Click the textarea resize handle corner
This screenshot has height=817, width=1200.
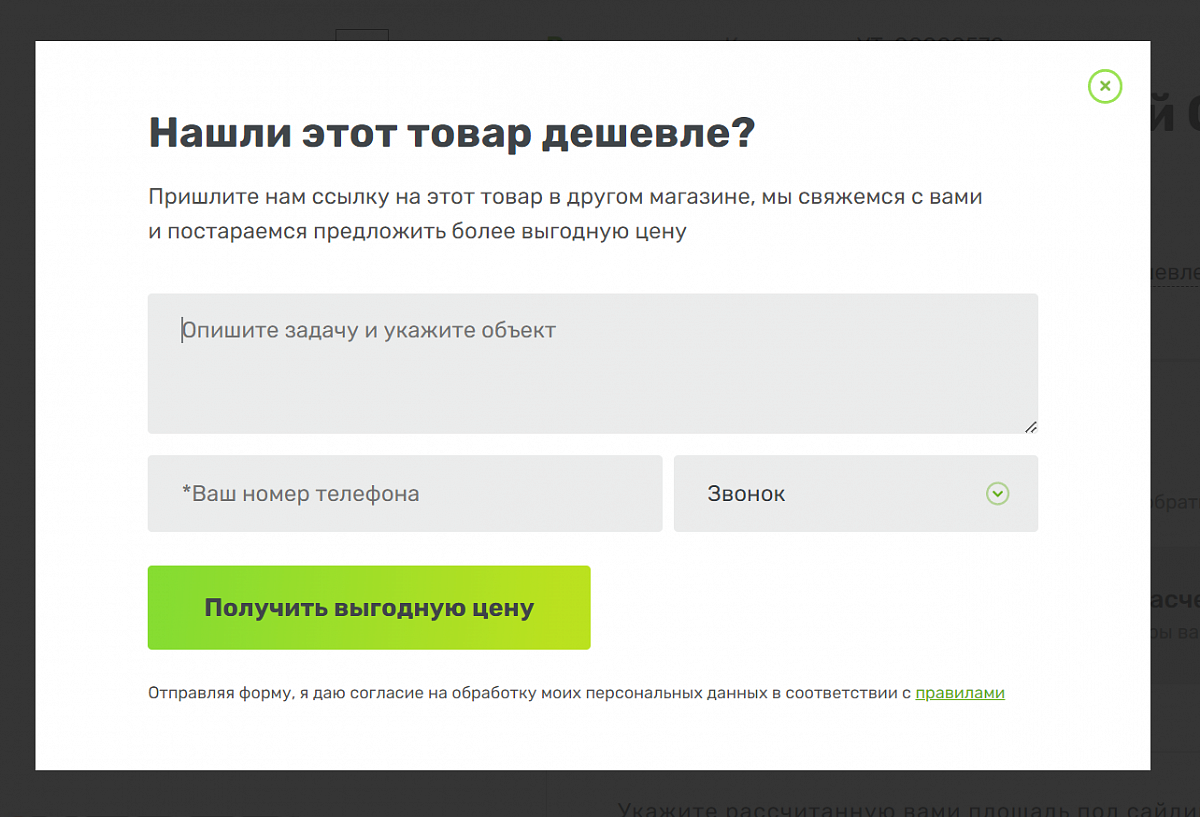click(1030, 426)
